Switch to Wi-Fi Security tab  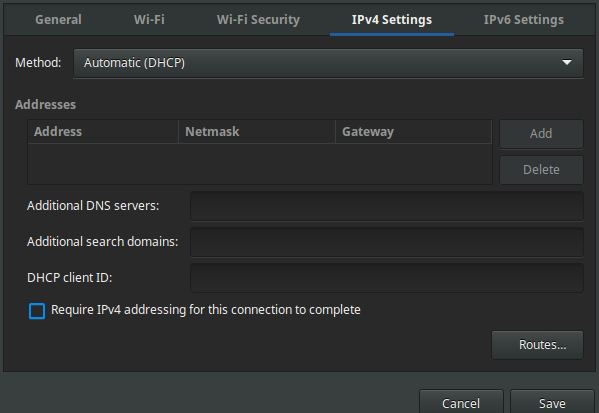click(258, 19)
